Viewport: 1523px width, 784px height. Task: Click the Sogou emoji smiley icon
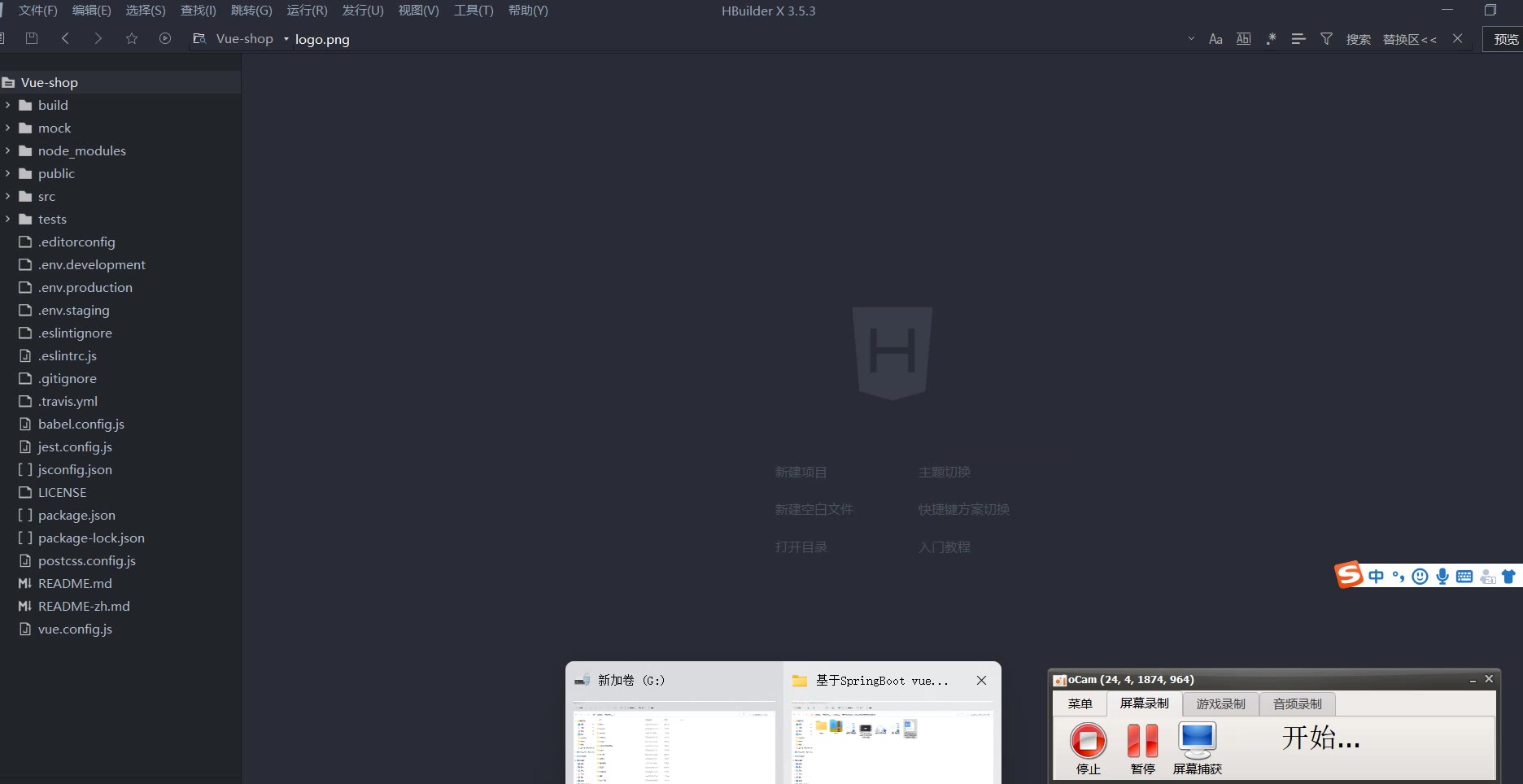1420,577
